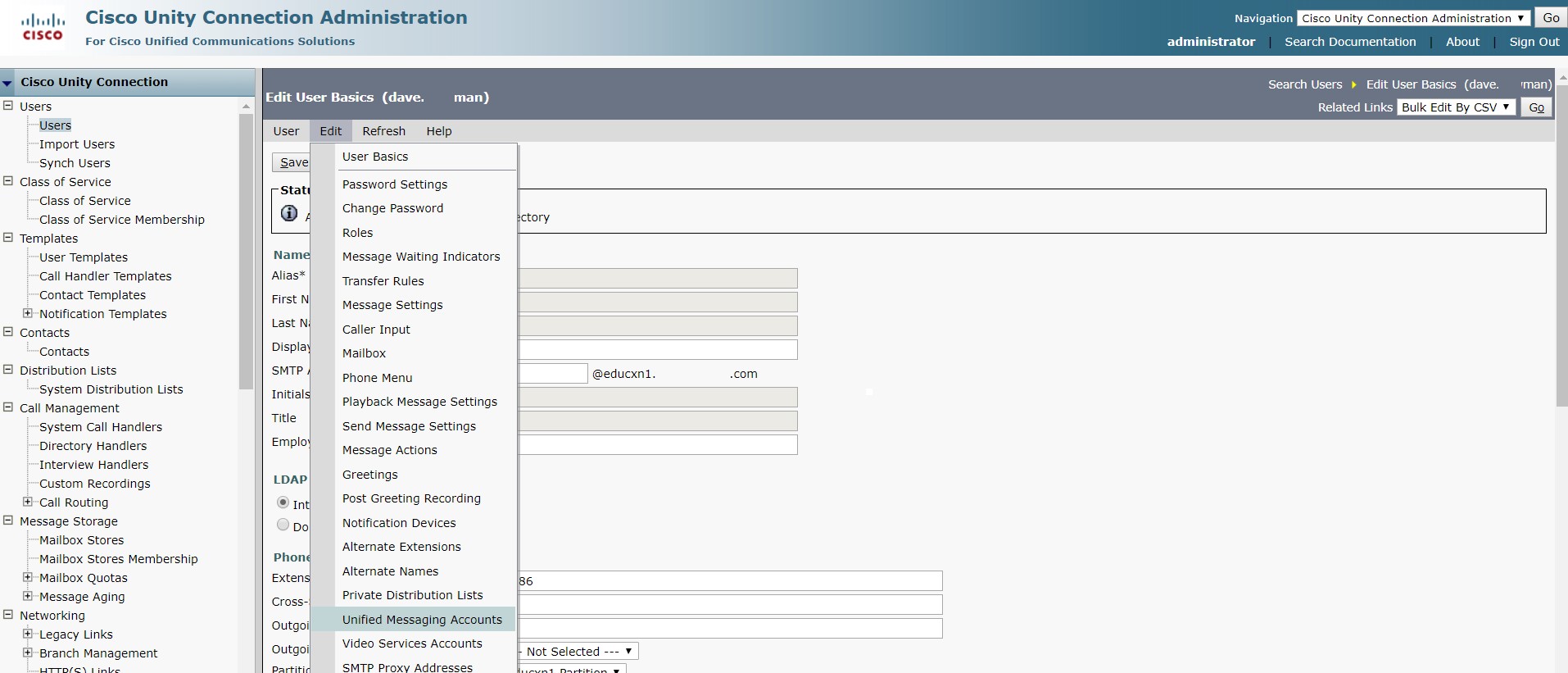Click the Display Name input field
Screen dimensions: 1568x673
pos(658,350)
